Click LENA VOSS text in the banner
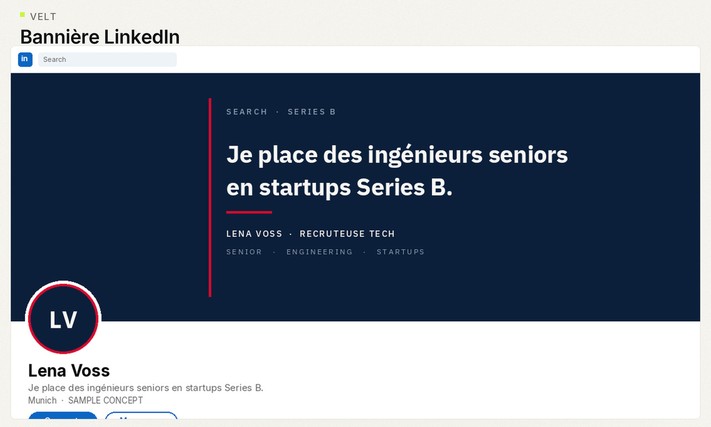 point(254,234)
